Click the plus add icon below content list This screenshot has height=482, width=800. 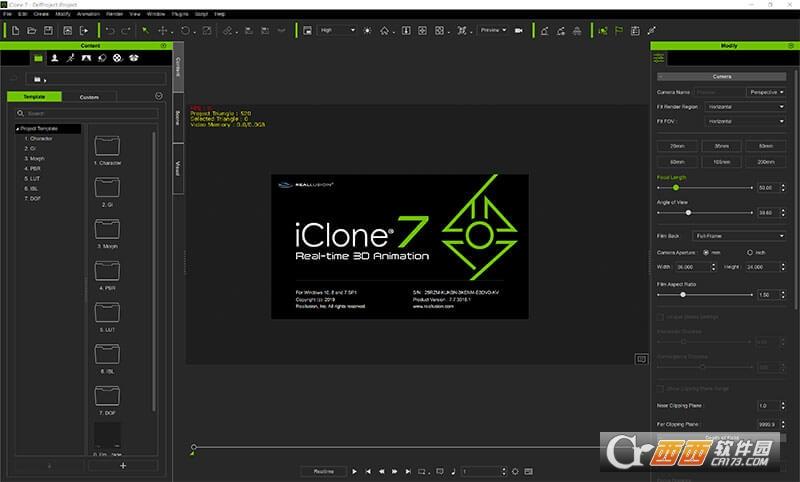(x=123, y=466)
